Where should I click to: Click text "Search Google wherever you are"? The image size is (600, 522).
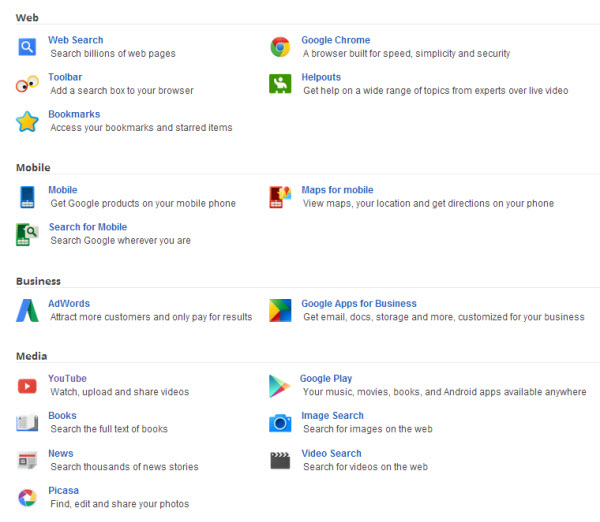tap(121, 241)
